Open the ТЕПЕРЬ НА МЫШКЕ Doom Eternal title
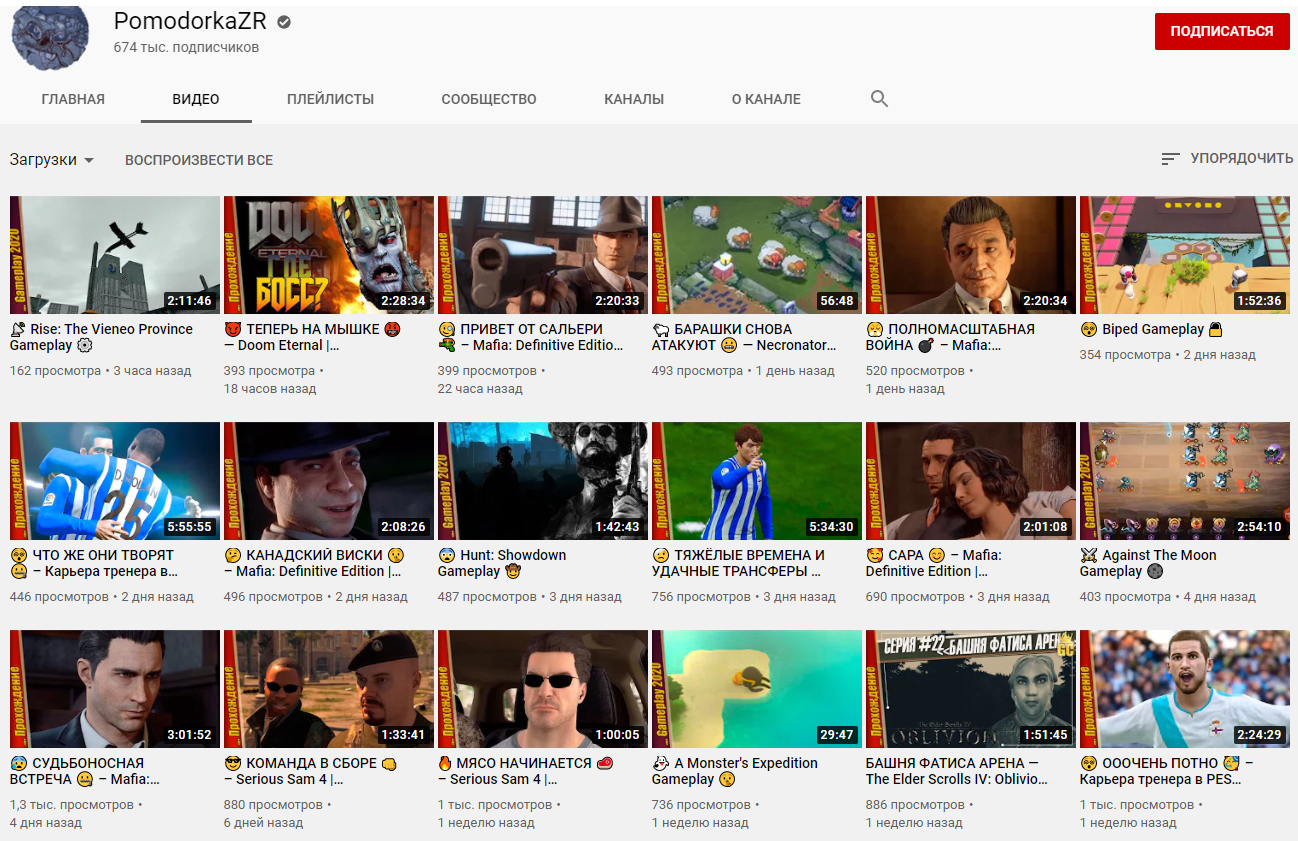The image size is (1298, 841). [313, 337]
